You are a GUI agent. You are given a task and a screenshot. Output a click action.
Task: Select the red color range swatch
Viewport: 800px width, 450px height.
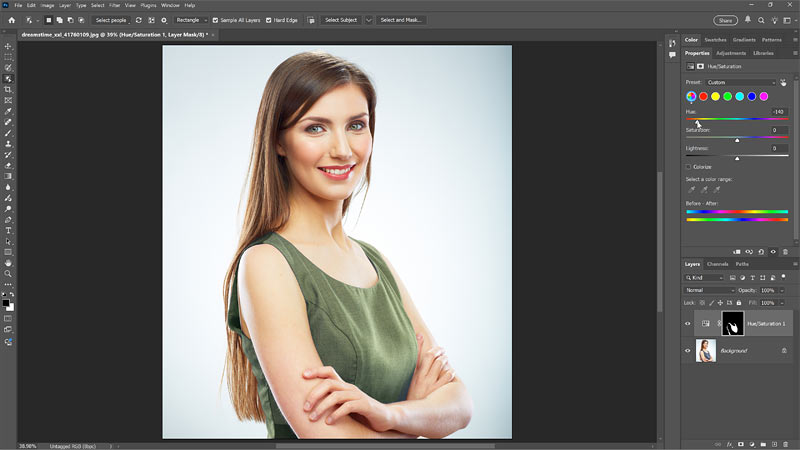tap(703, 96)
